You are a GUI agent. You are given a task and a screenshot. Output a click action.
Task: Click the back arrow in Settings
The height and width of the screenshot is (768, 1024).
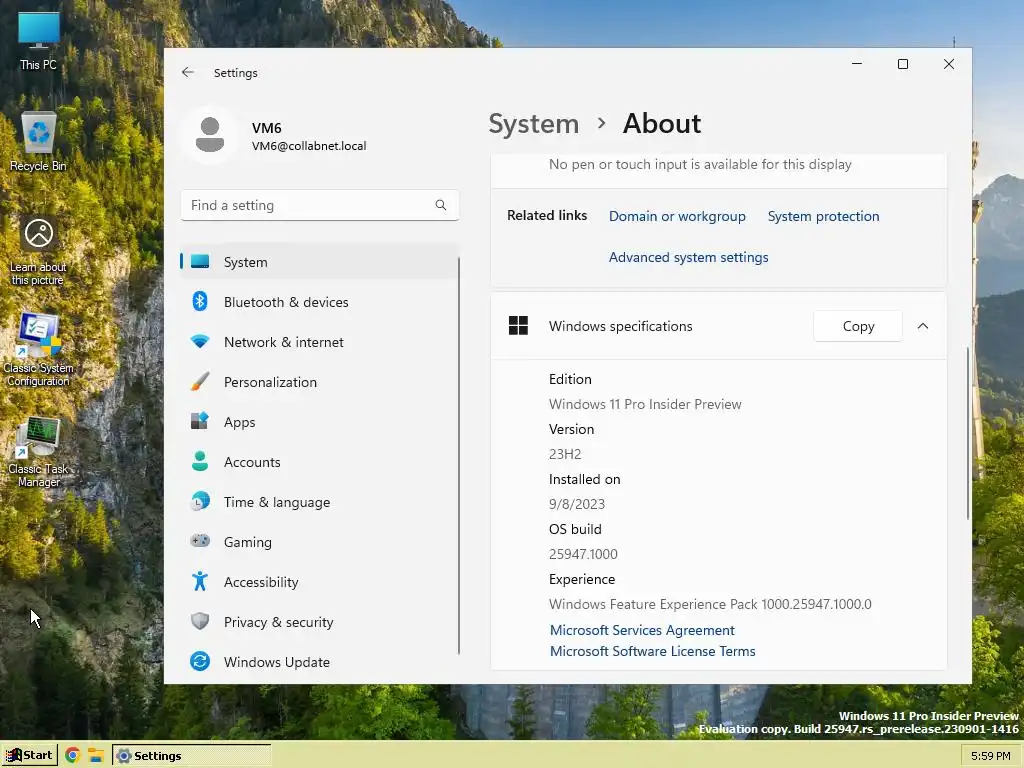(x=188, y=72)
